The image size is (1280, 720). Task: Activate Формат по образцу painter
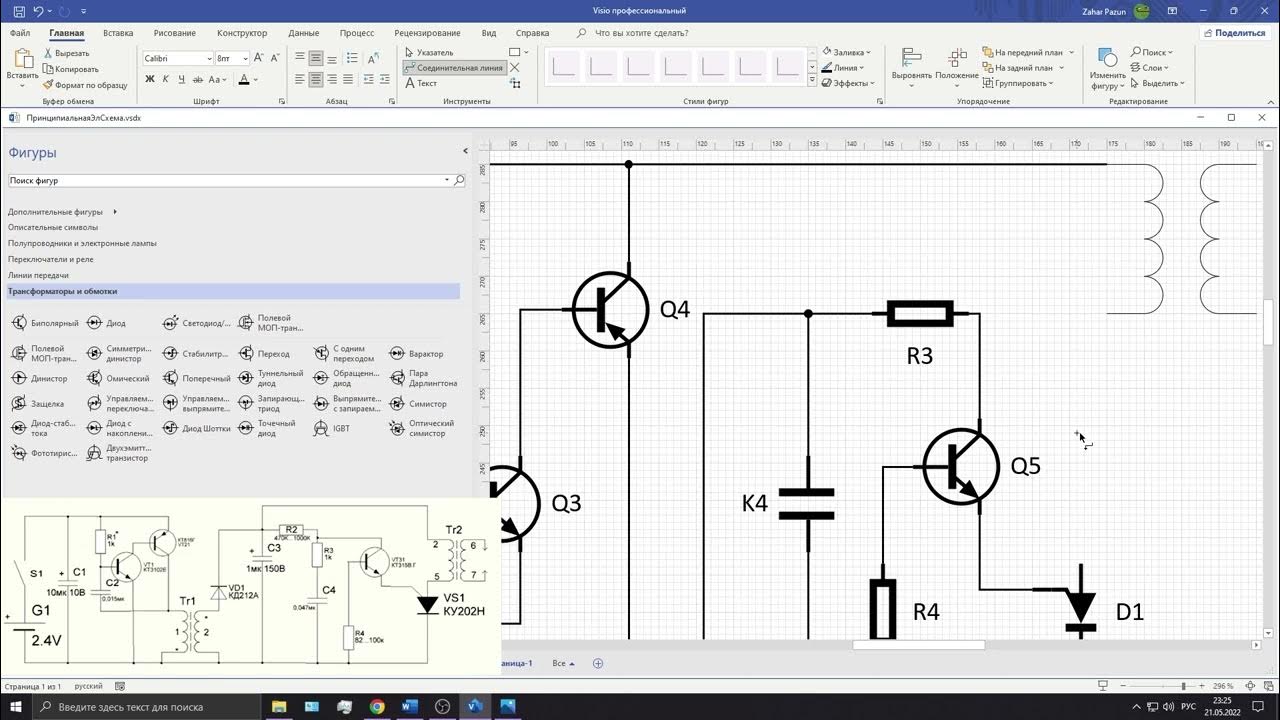pos(85,85)
